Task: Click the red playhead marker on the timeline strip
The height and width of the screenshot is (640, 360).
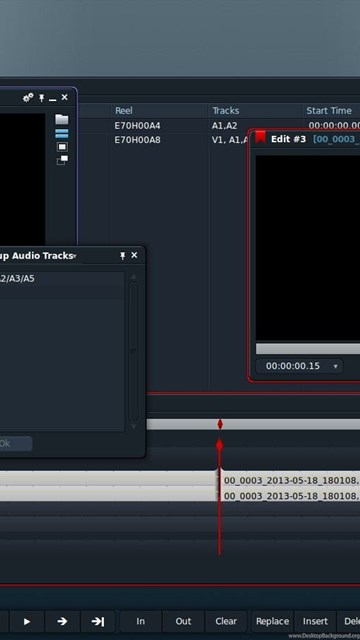Action: click(x=220, y=424)
